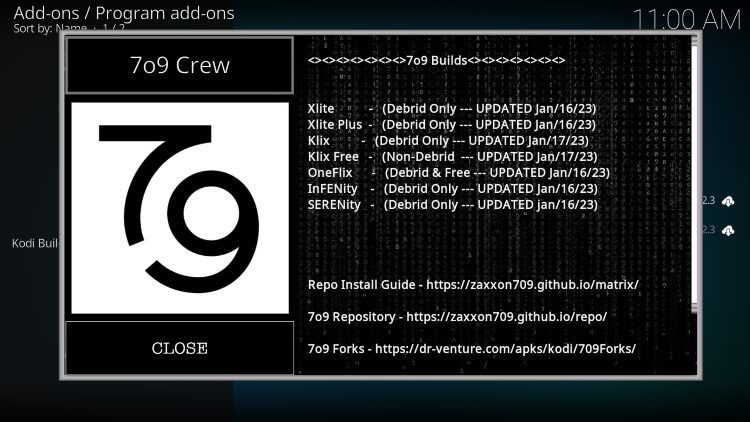Image resolution: width=750 pixels, height=422 pixels.
Task: Click the Kodi Build item behind the dialog
Action: (35, 243)
